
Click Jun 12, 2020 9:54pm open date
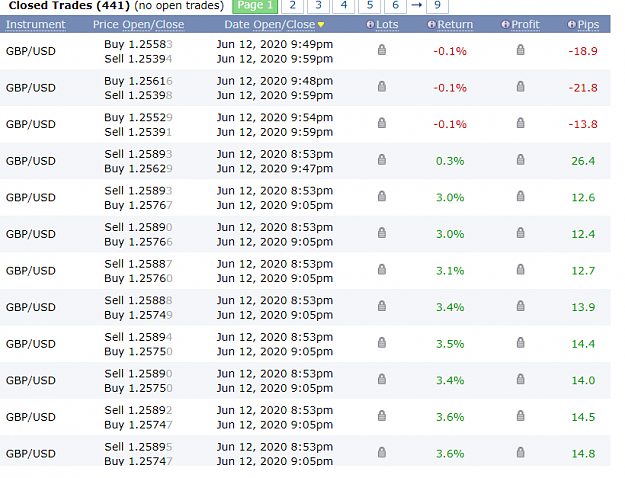pyautogui.click(x=275, y=118)
